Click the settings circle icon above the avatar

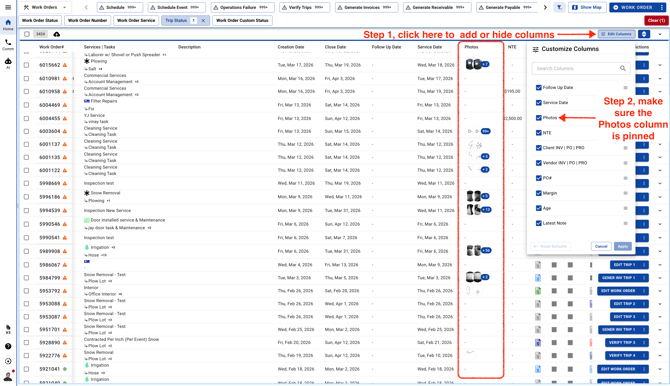click(8, 361)
